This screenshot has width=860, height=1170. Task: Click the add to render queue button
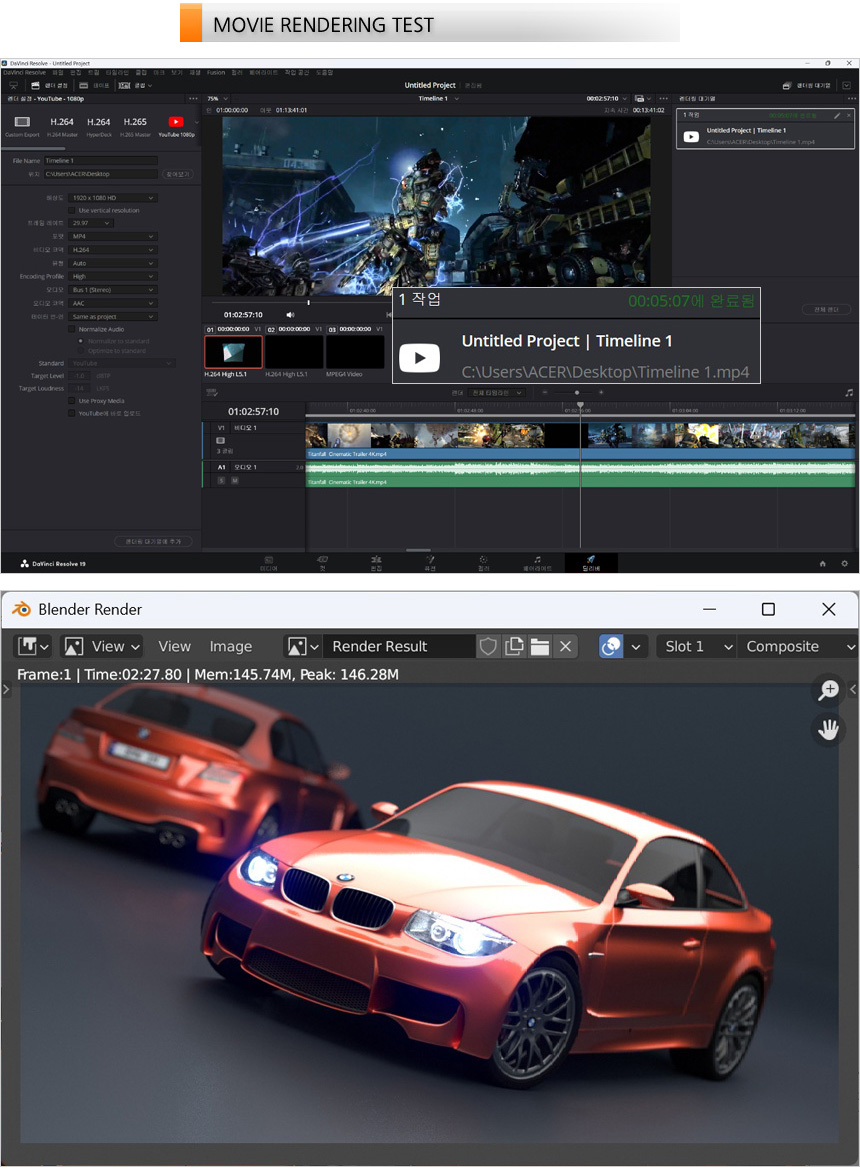tap(153, 541)
